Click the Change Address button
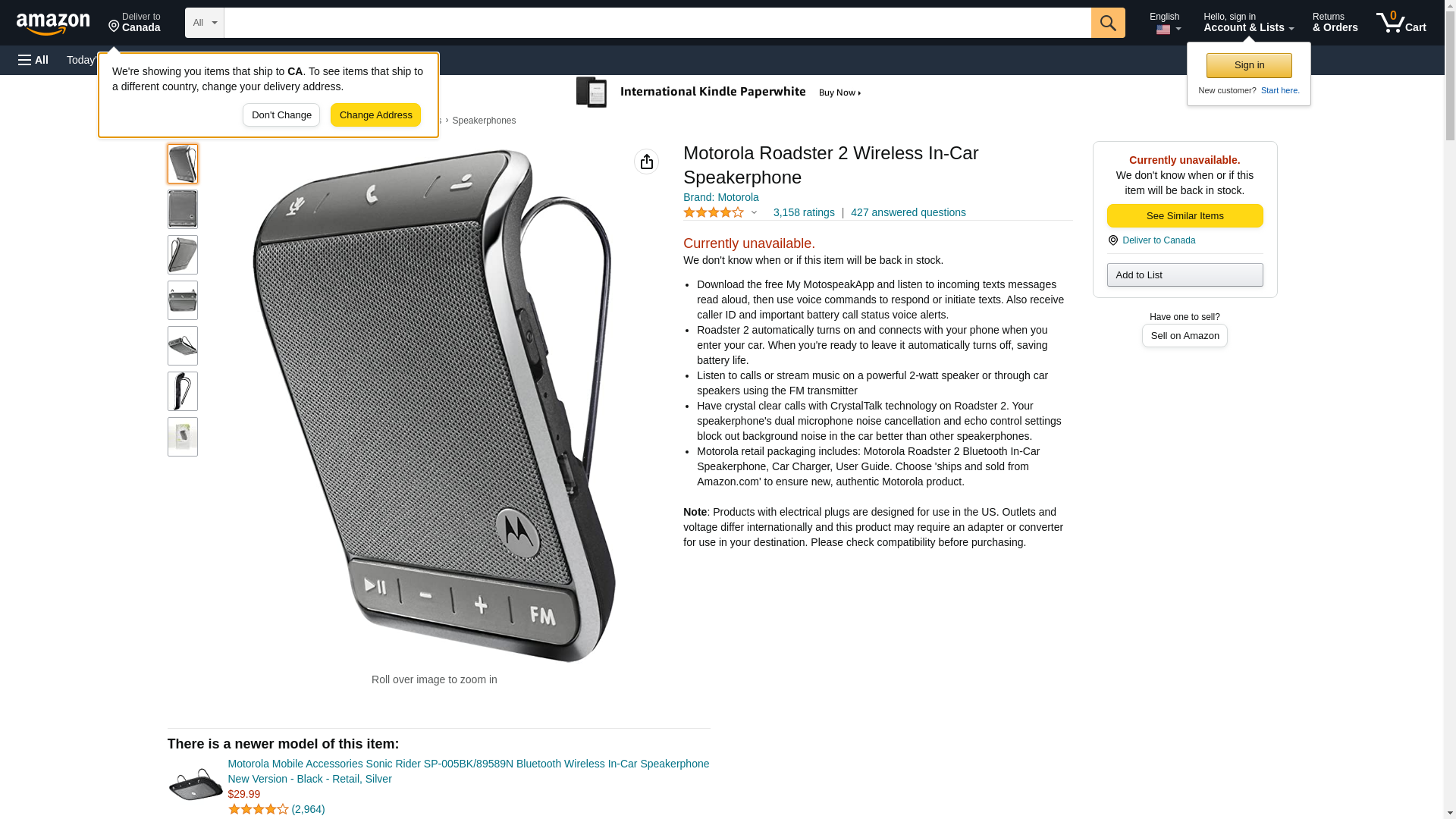1456x819 pixels. 375,115
